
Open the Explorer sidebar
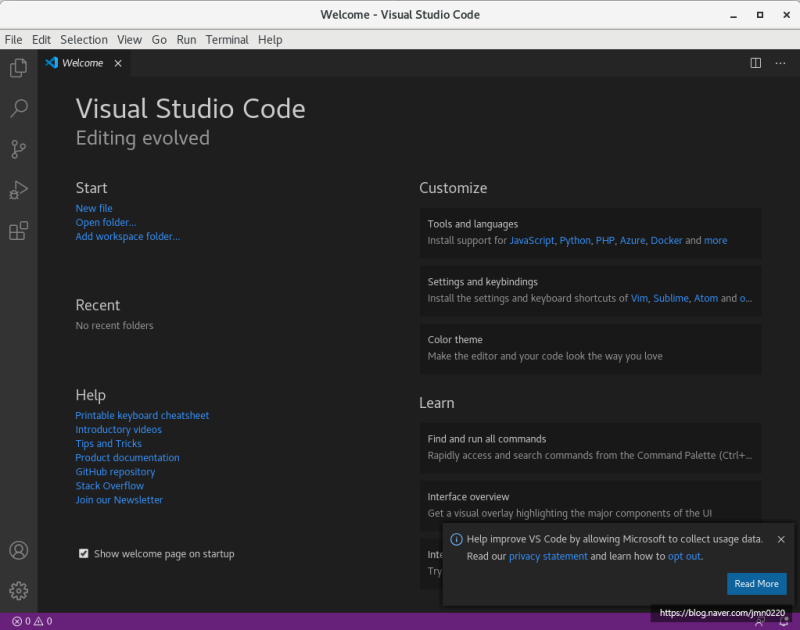point(18,67)
